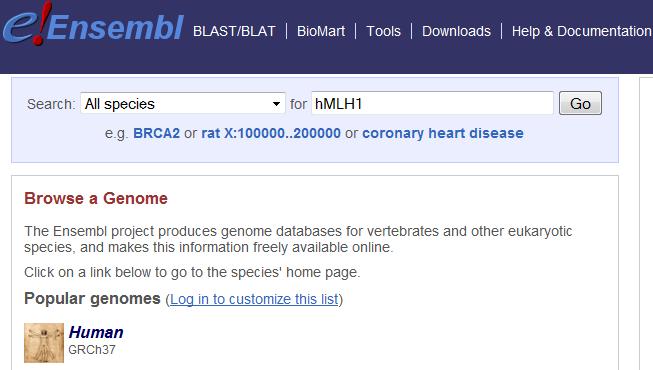Click the BRCA2 example link
This screenshot has width=653, height=370.
[156, 133]
